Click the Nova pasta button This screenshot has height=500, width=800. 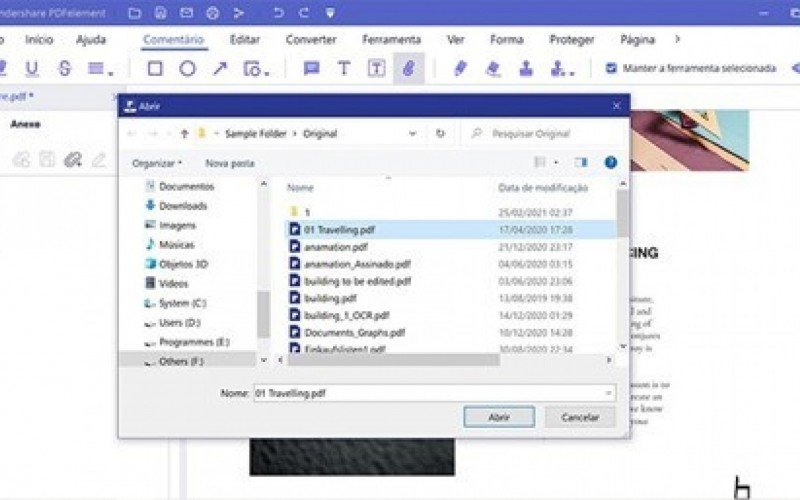click(x=230, y=163)
